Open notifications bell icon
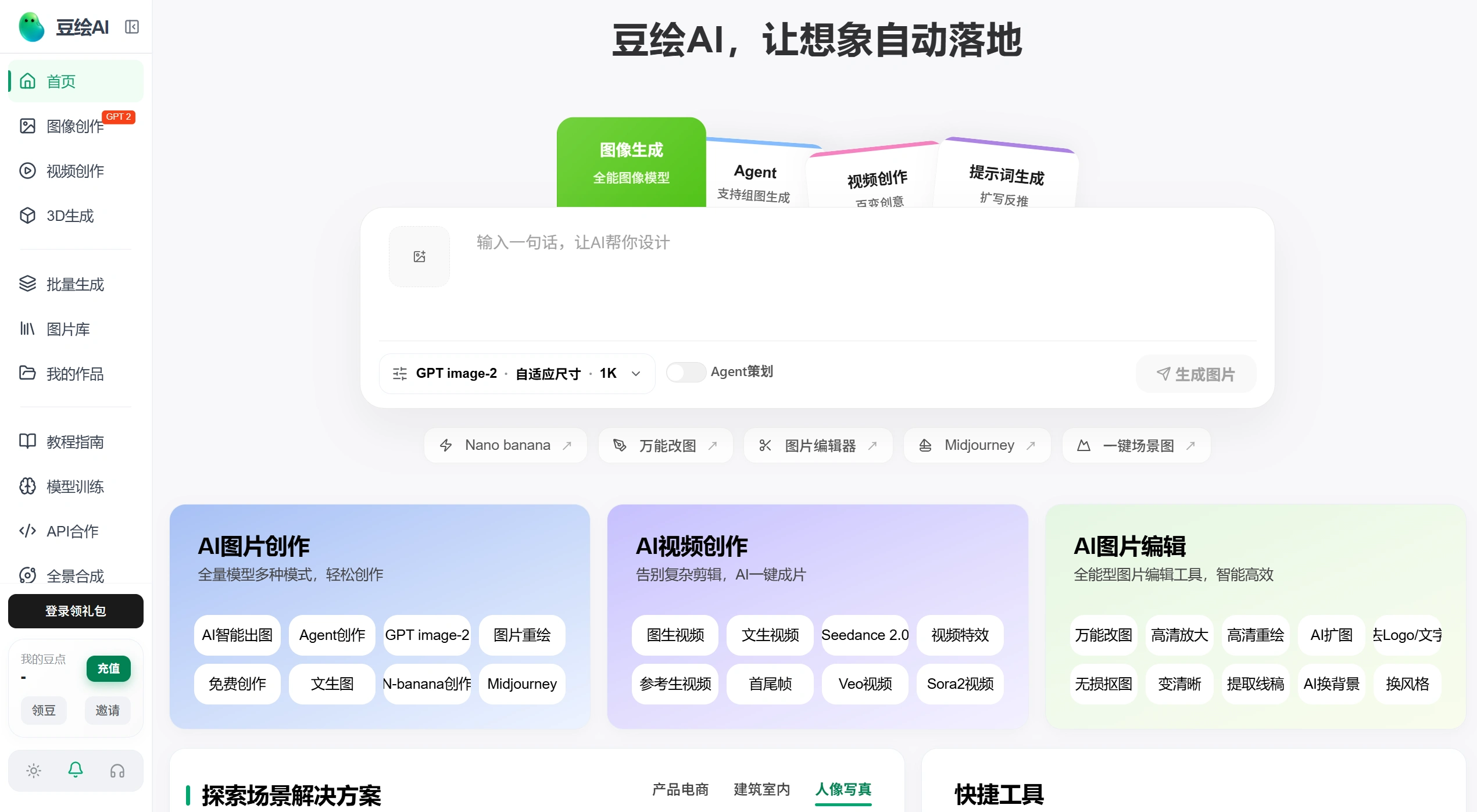Viewport: 1477px width, 812px height. click(x=76, y=770)
